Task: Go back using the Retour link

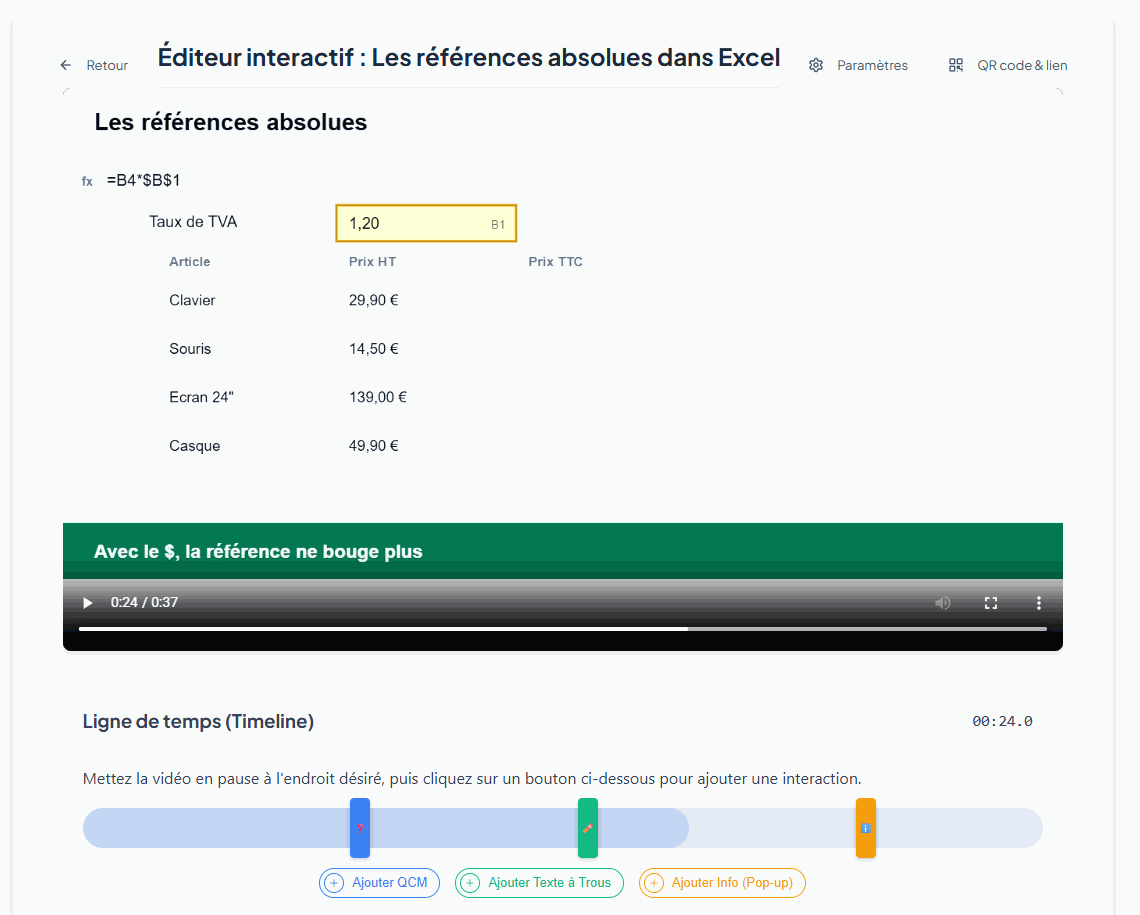Action: [107, 65]
